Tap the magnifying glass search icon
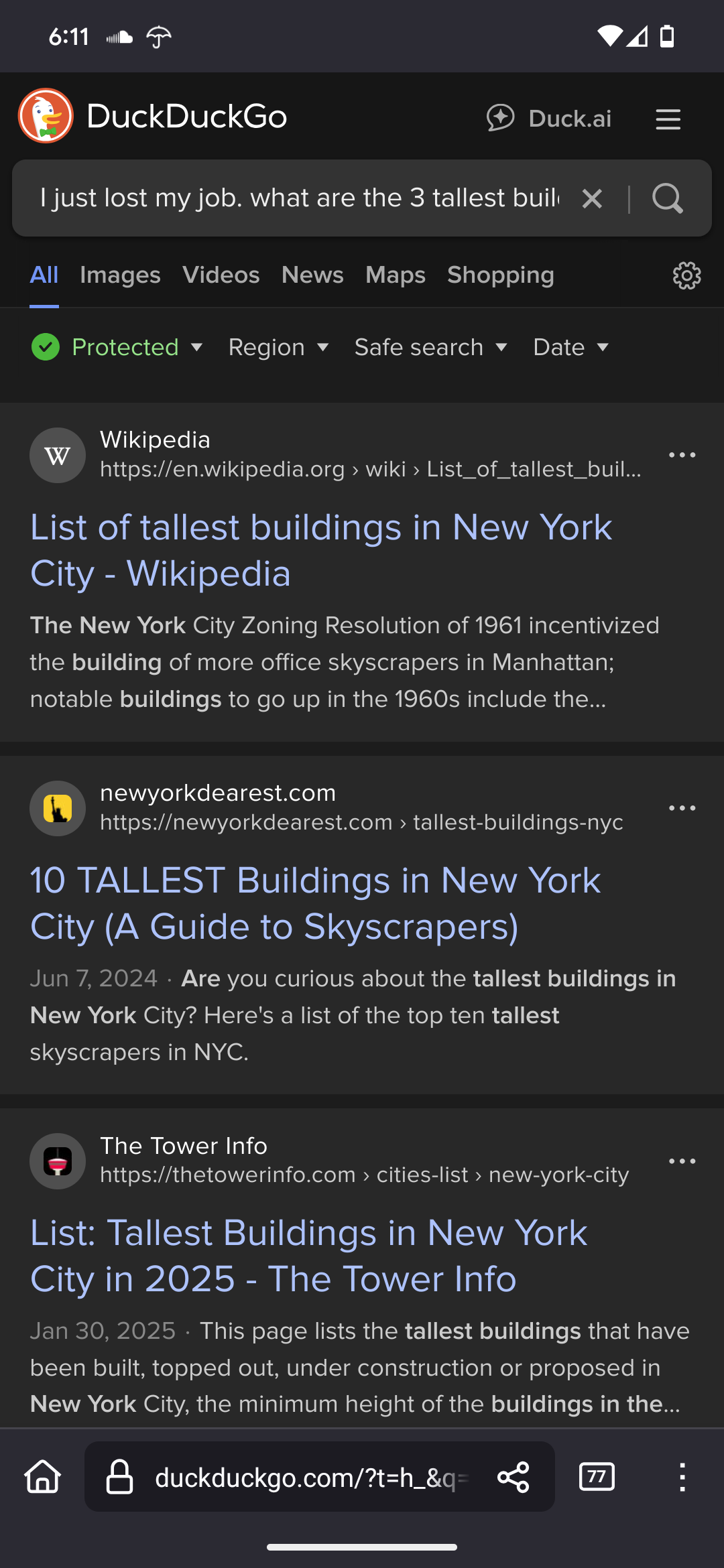The width and height of the screenshot is (724, 1568). pyautogui.click(x=667, y=198)
